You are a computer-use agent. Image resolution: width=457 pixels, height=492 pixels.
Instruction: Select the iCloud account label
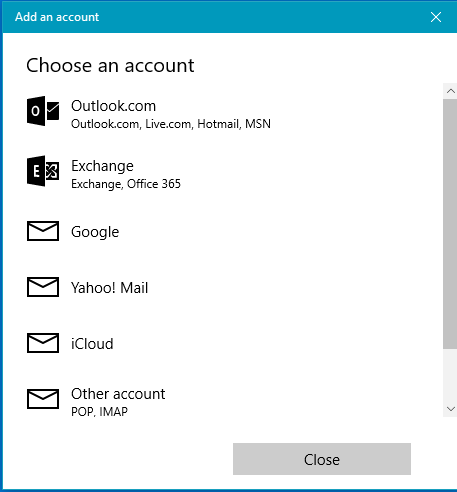click(x=92, y=344)
